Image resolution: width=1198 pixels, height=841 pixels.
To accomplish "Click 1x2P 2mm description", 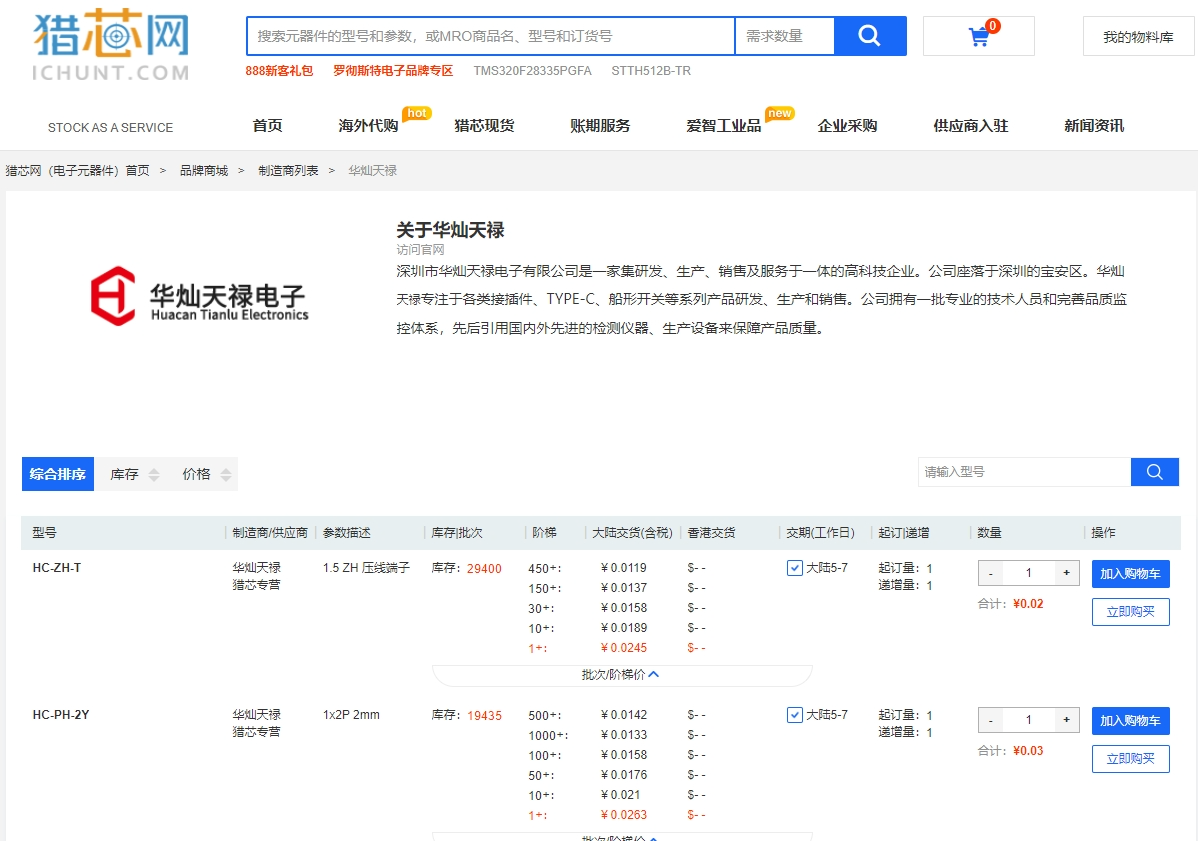I will [351, 715].
